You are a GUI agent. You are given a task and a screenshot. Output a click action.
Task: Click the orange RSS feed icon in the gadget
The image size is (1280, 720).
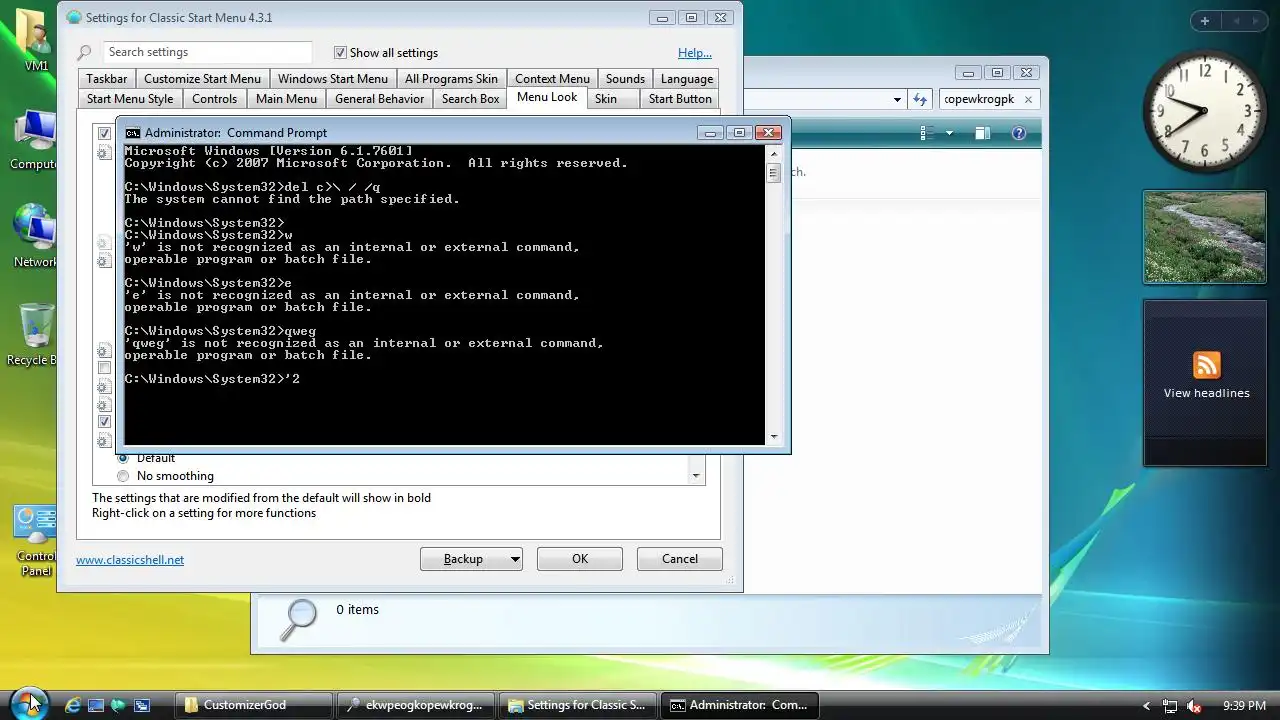point(1207,365)
